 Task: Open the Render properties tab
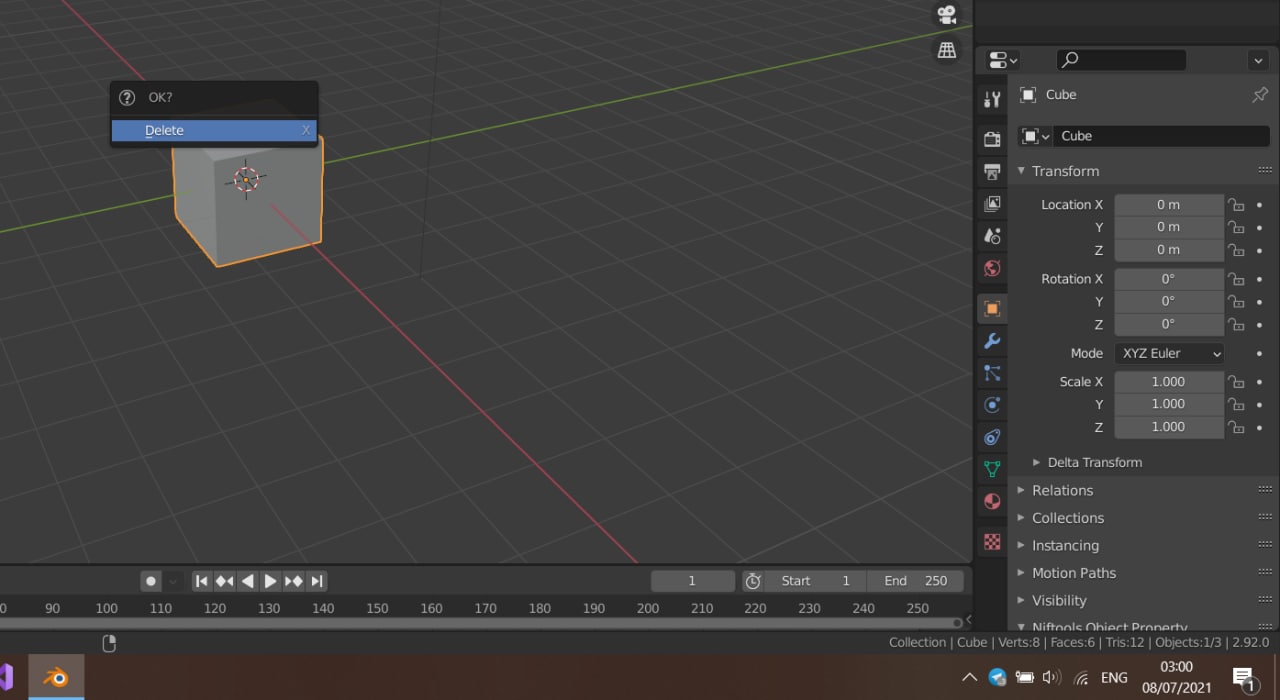[992, 139]
